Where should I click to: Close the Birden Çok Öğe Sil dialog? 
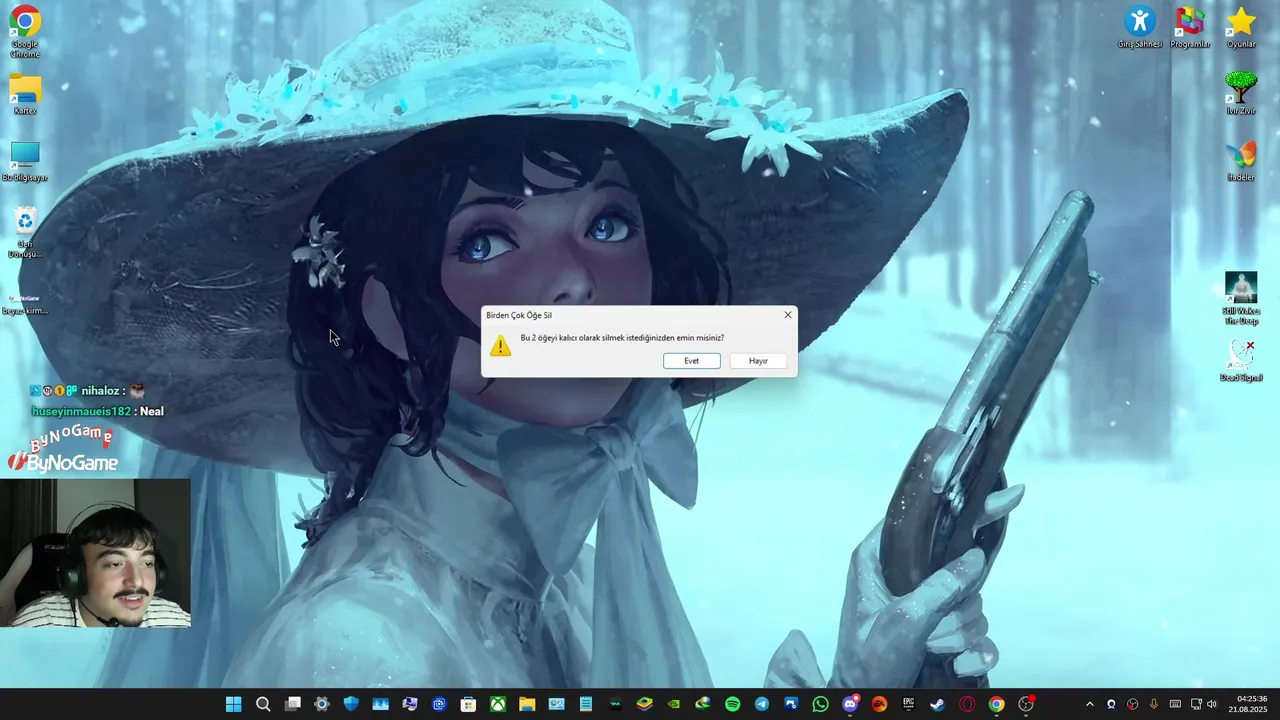(x=788, y=315)
